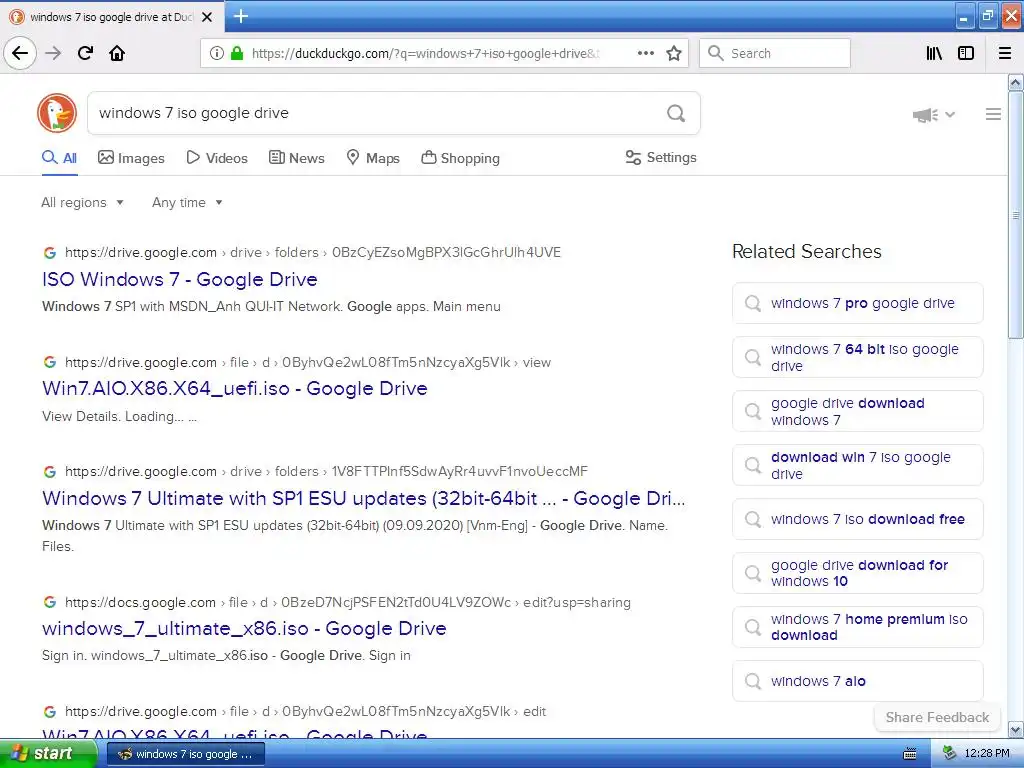The image size is (1024, 768).
Task: Toggle the sidebar view icon
Action: pos(966,53)
